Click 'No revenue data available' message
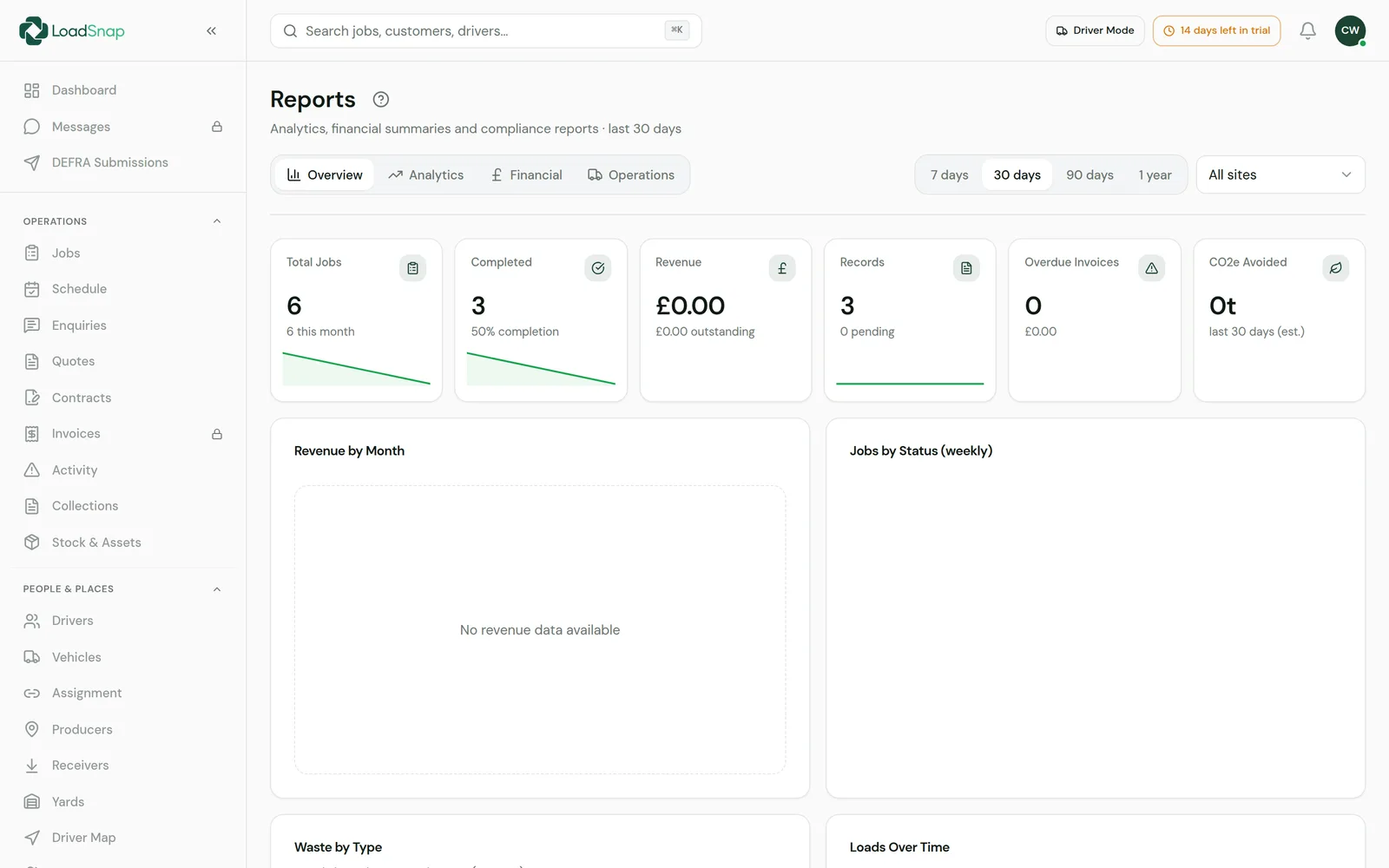This screenshot has height=868, width=1389. (x=540, y=630)
